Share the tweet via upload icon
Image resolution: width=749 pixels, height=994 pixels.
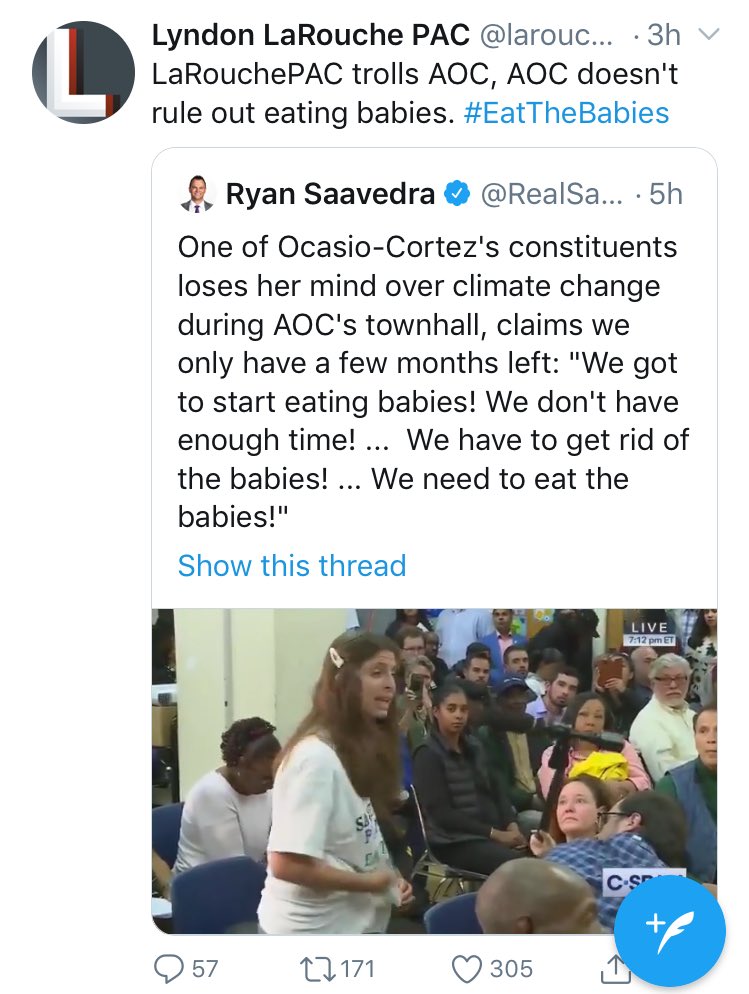[x=612, y=968]
